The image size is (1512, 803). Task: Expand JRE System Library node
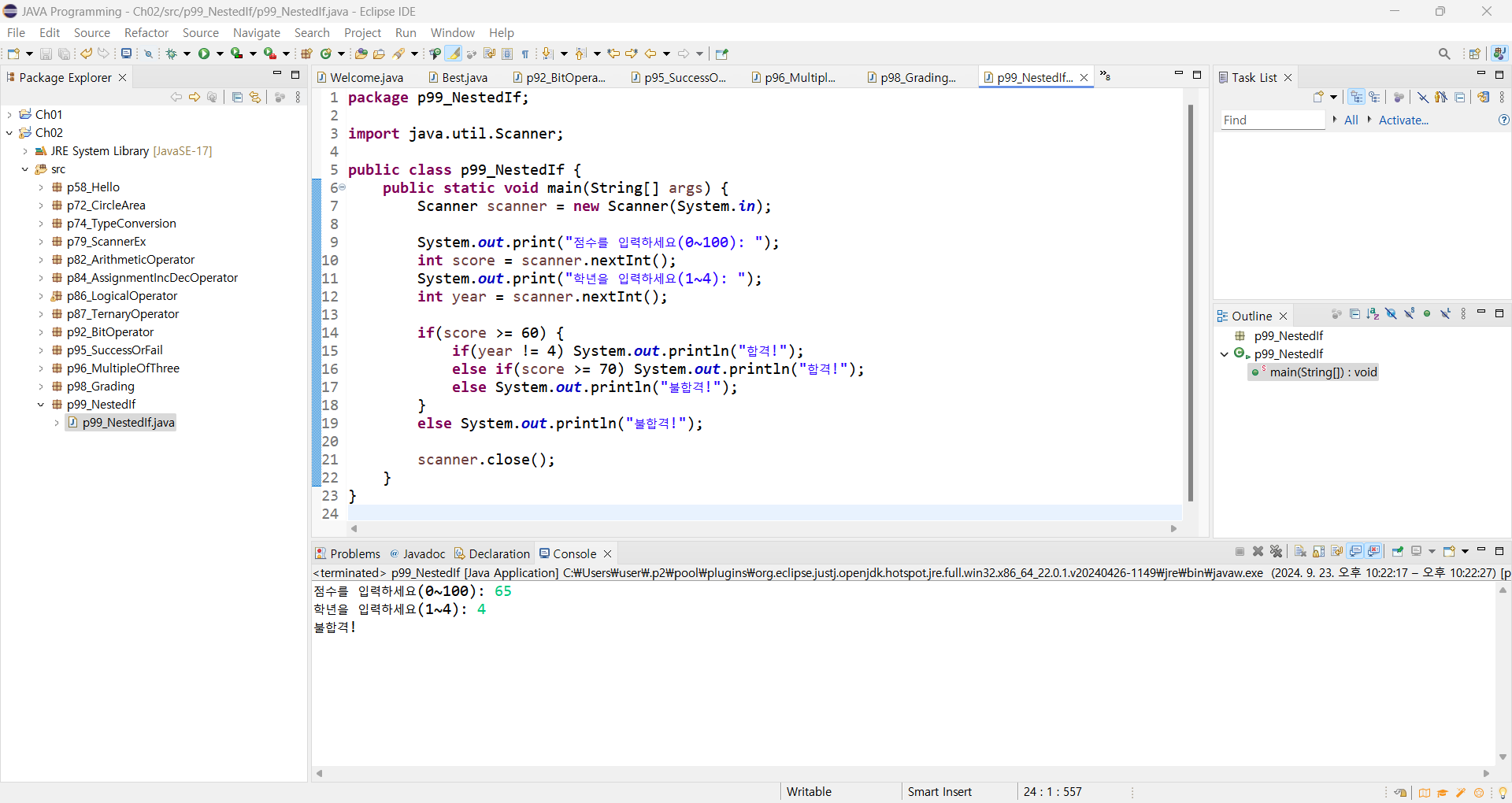point(25,150)
